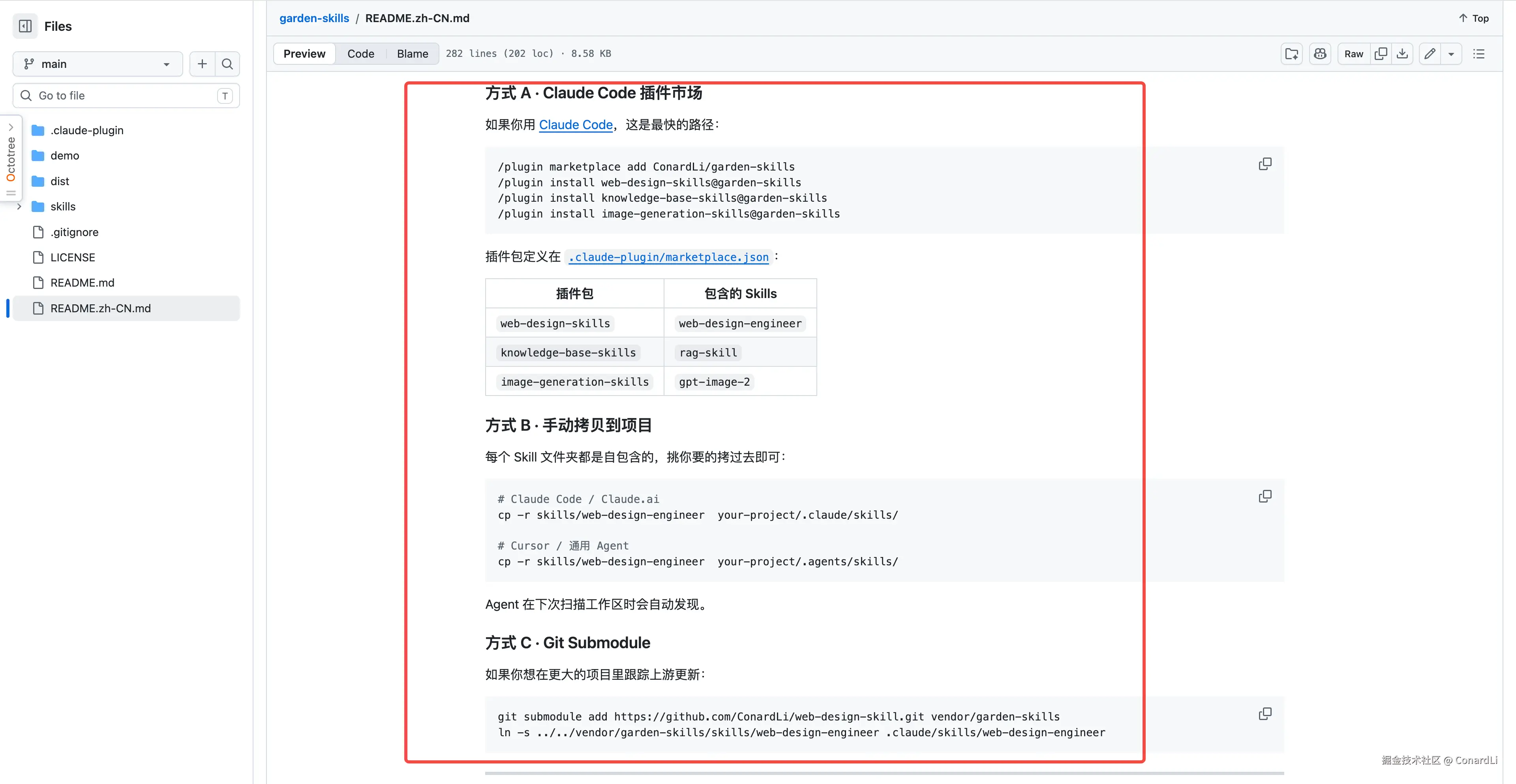Image resolution: width=1516 pixels, height=784 pixels.
Task: Switch to the Code tab
Action: point(360,54)
